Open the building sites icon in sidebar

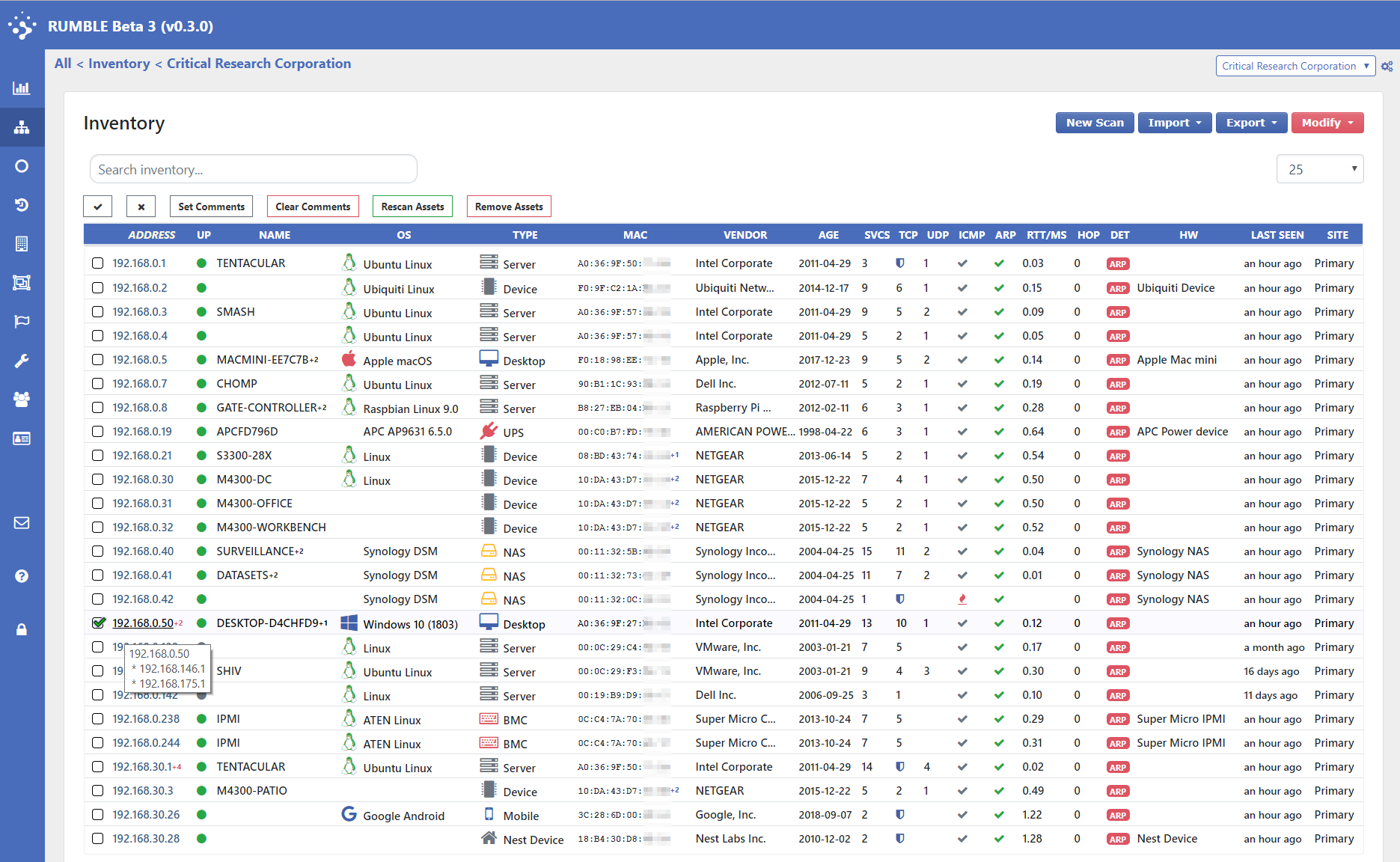pyautogui.click(x=22, y=244)
